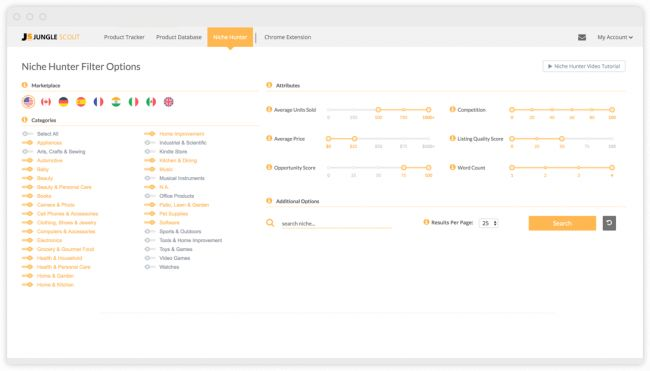Select the Germany flag marketplace
This screenshot has height=371, width=650.
[63, 102]
